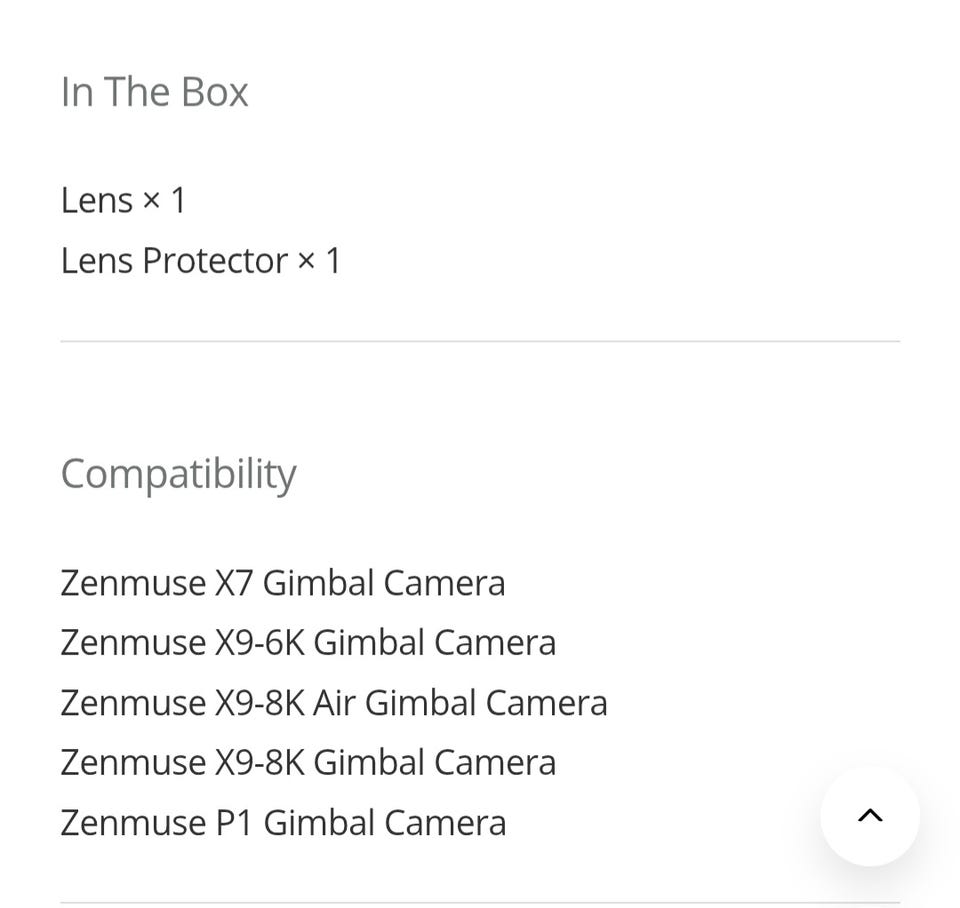
Task: Click the Lens Protector × 1 item
Action: pyautogui.click(x=200, y=261)
